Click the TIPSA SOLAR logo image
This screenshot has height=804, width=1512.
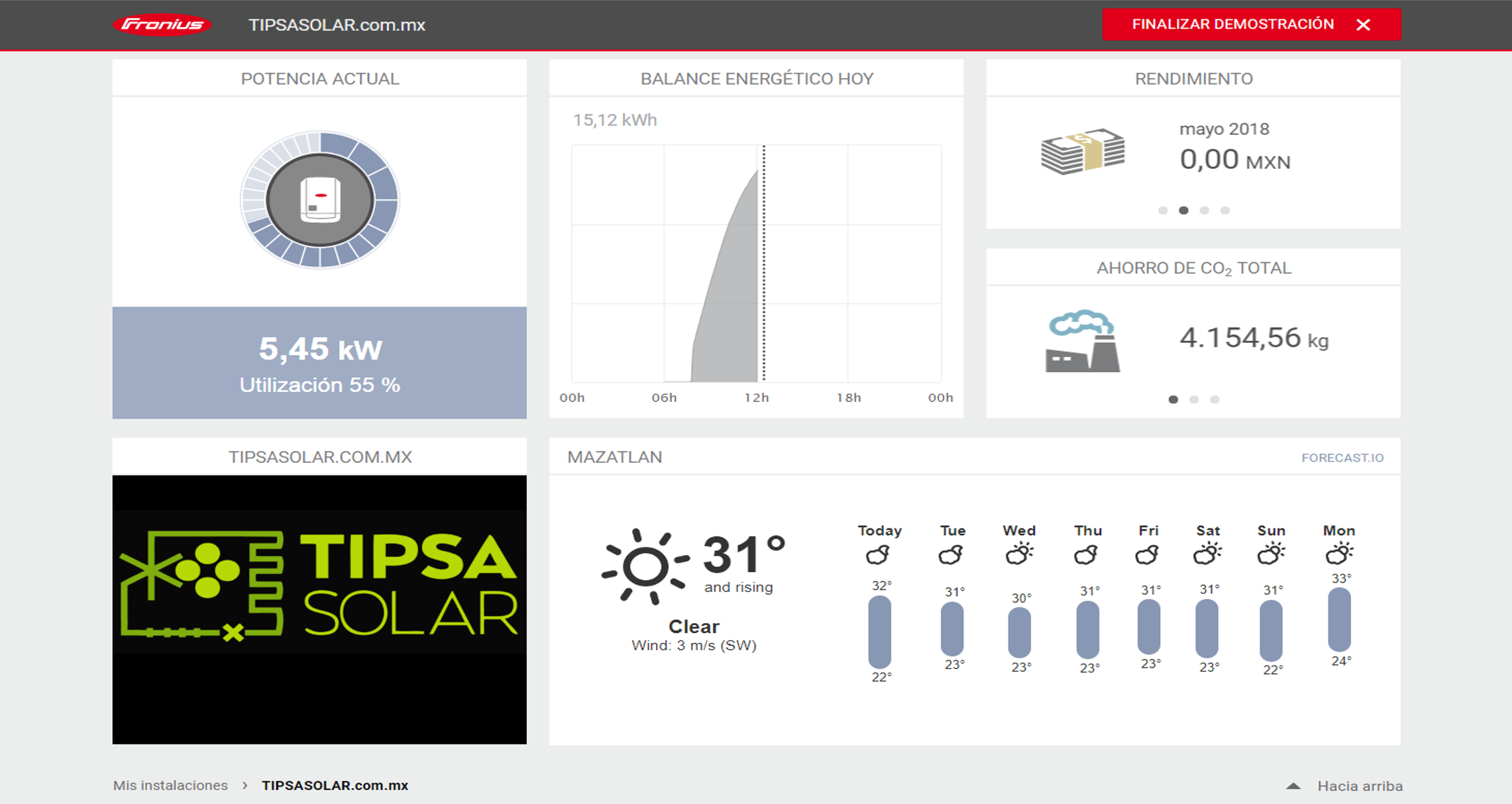pos(319,583)
